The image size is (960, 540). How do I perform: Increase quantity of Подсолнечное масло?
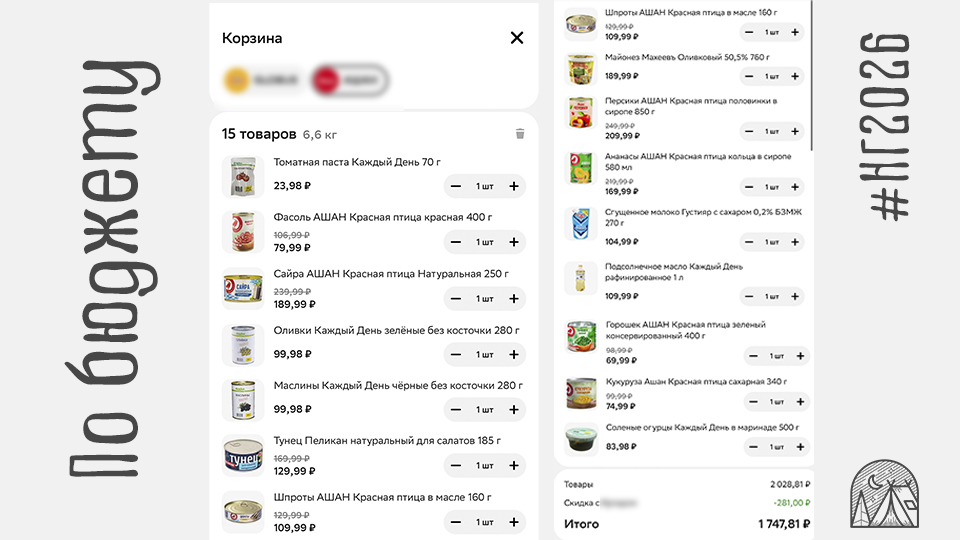(795, 296)
